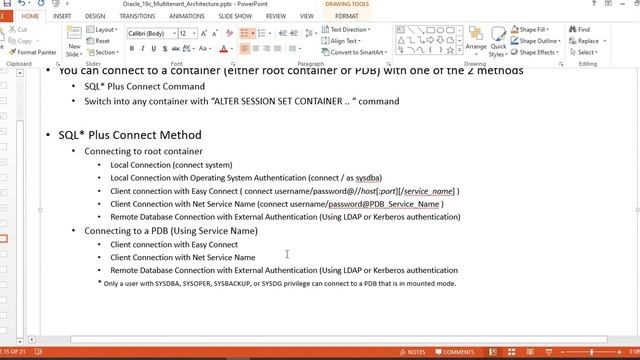Click Increase List Level icon

(293, 33)
